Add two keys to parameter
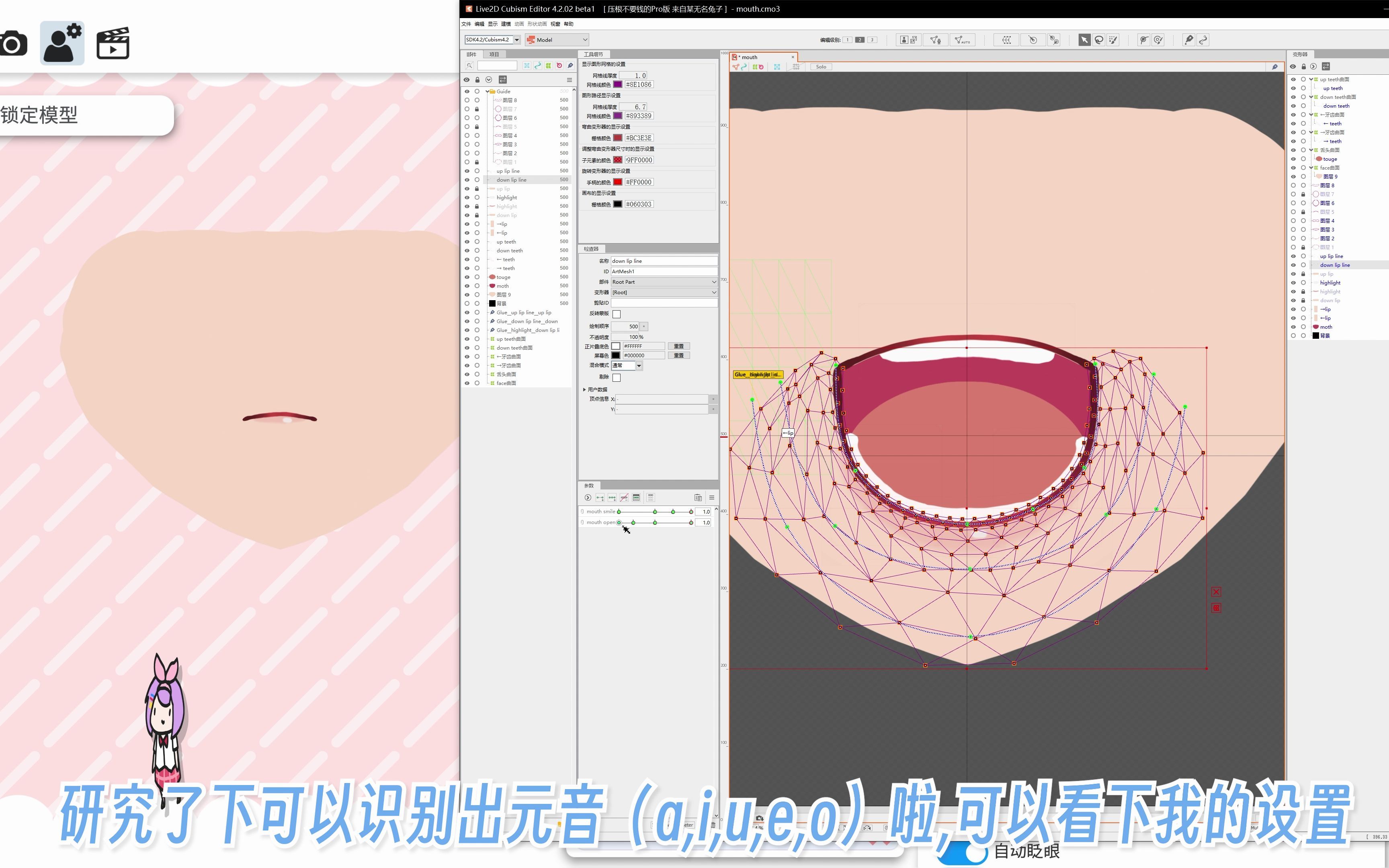The width and height of the screenshot is (1389, 868). click(x=600, y=498)
